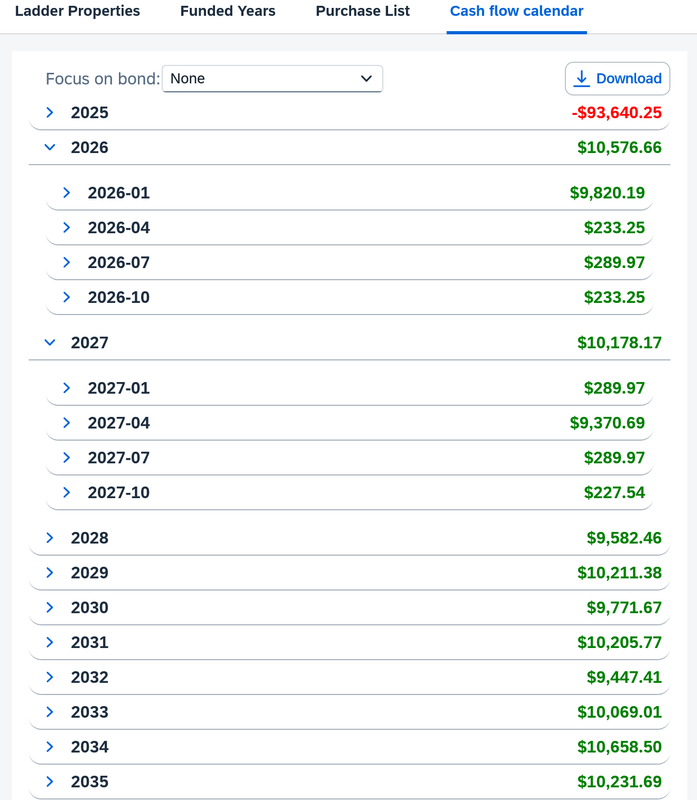Expand the 2027-04 month chevron

66,422
